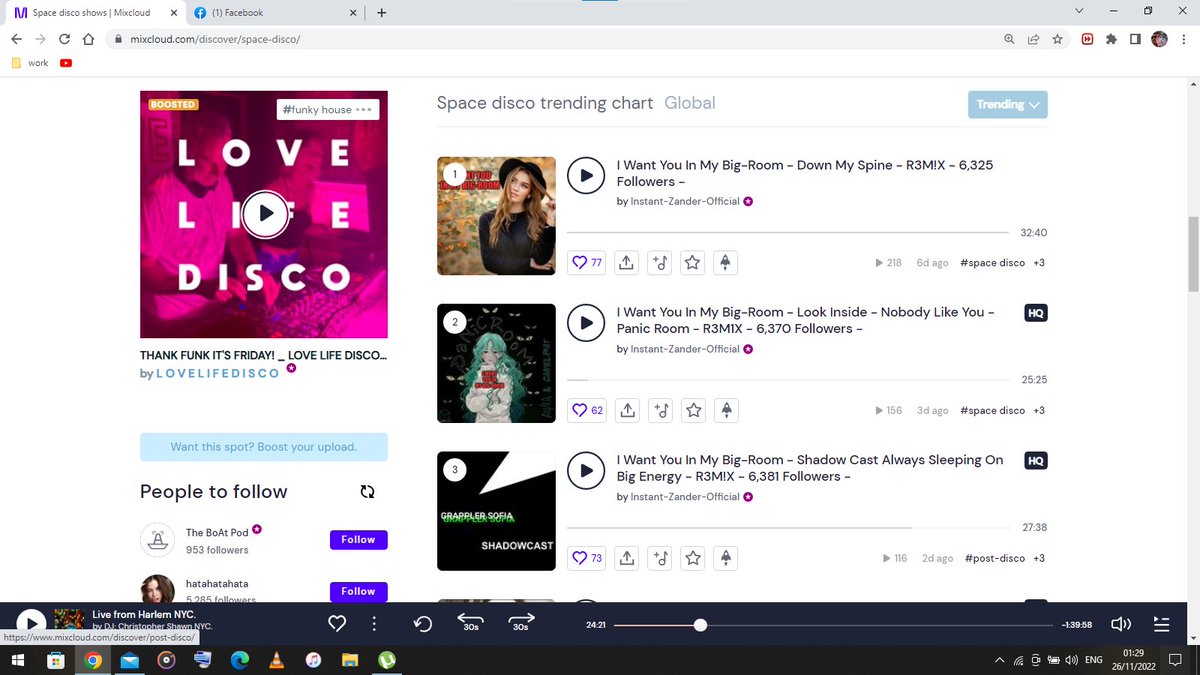
Task: Move the player seek bar handle
Action: pos(700,625)
